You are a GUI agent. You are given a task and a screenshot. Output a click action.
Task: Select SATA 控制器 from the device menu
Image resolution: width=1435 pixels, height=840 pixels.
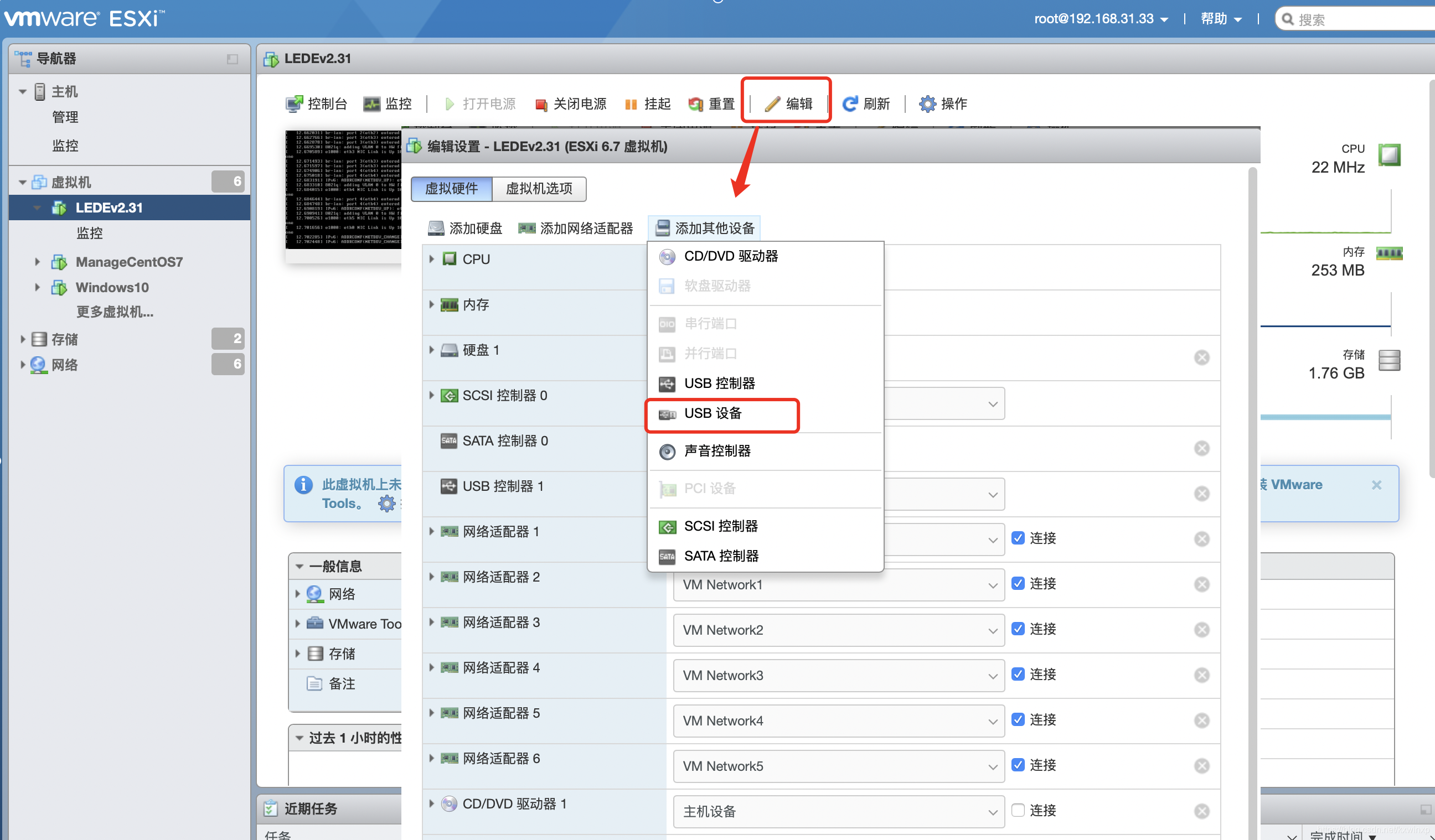pos(765,556)
